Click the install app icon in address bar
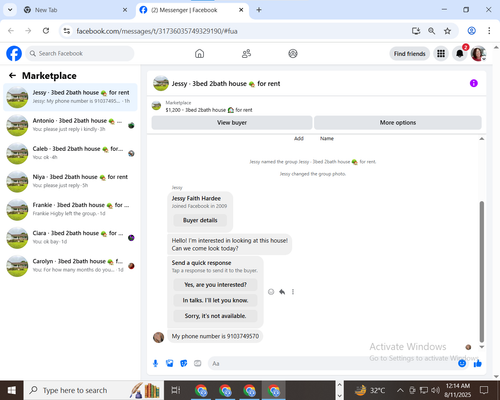The height and width of the screenshot is (400, 500). point(416,31)
